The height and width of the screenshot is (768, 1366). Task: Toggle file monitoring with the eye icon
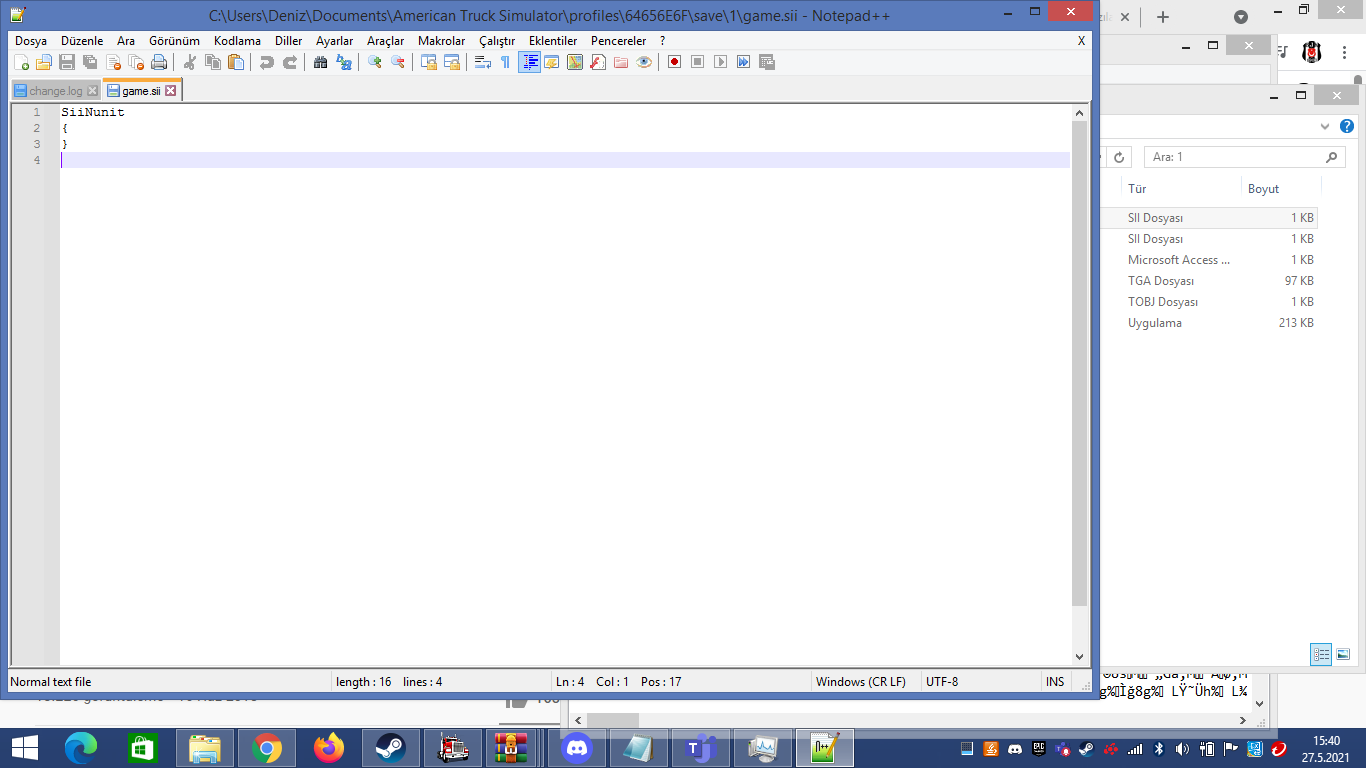[x=644, y=62]
